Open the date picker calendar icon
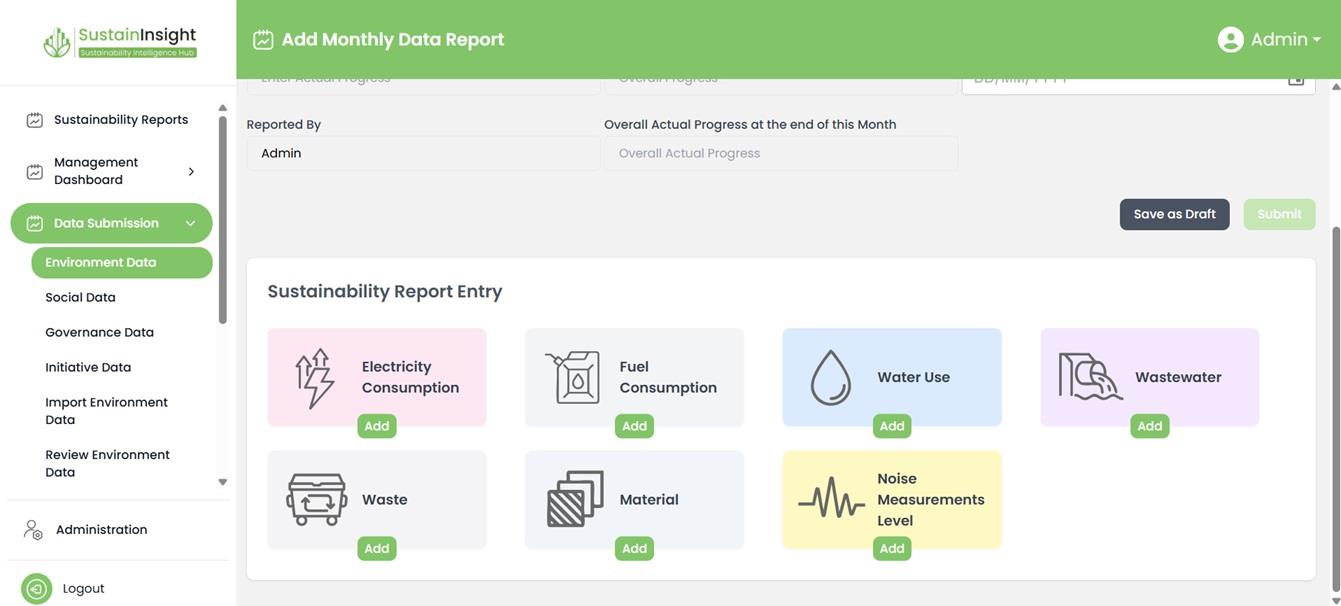This screenshot has width=1341, height=606. pos(1296,79)
